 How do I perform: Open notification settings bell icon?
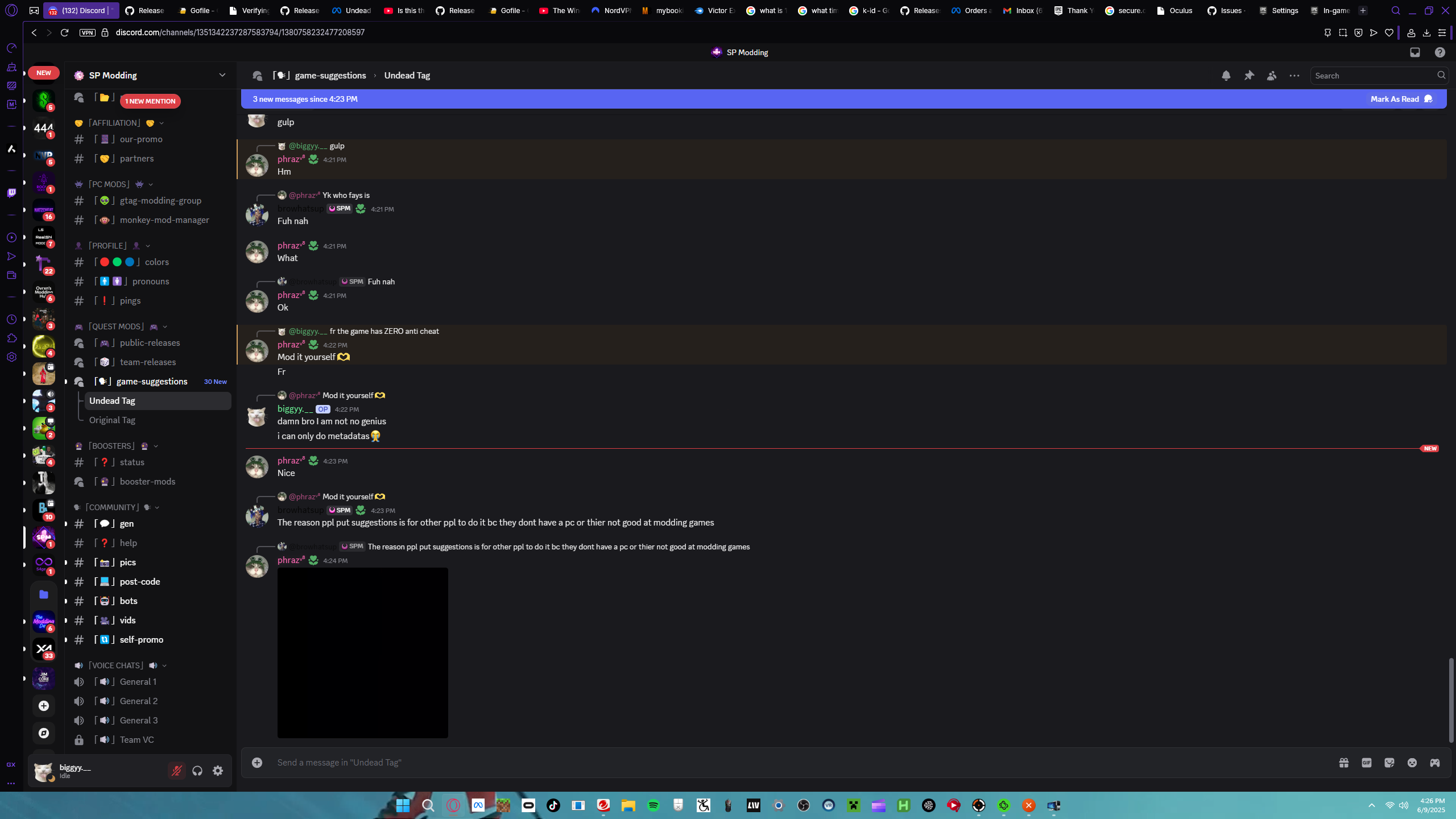coord(1226,76)
